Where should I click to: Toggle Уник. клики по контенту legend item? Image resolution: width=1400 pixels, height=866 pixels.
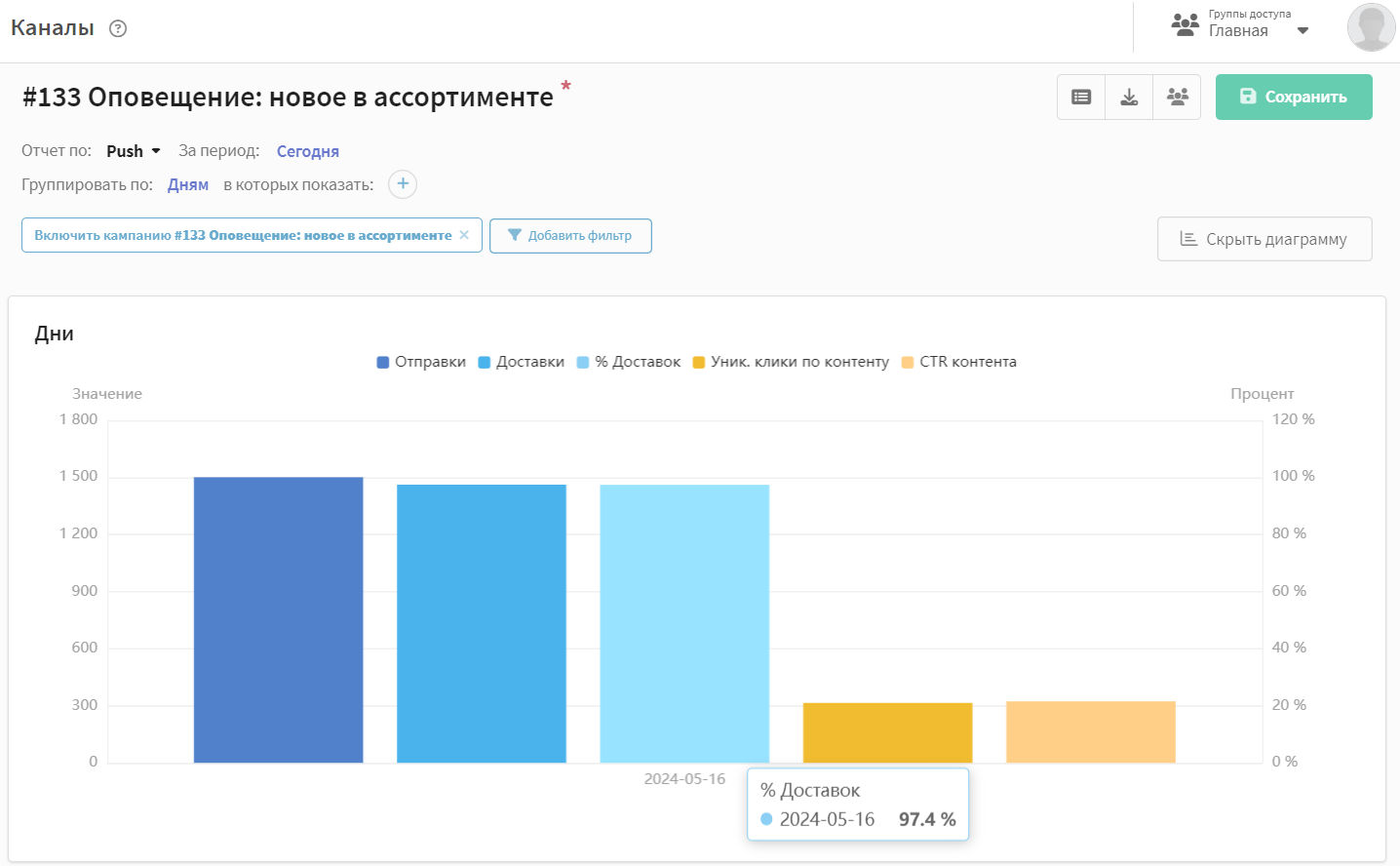point(791,362)
